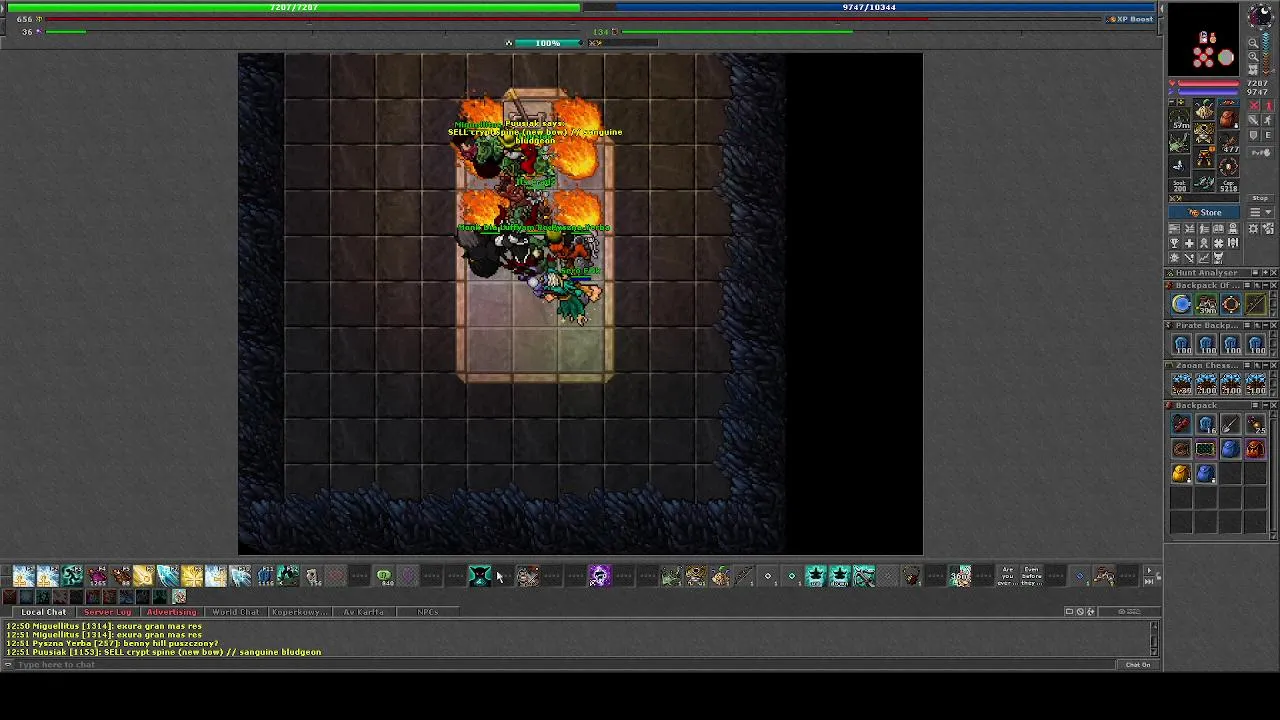Select the ammo slot showing 477
Viewport: 1280px width, 720px height.
1228,143
